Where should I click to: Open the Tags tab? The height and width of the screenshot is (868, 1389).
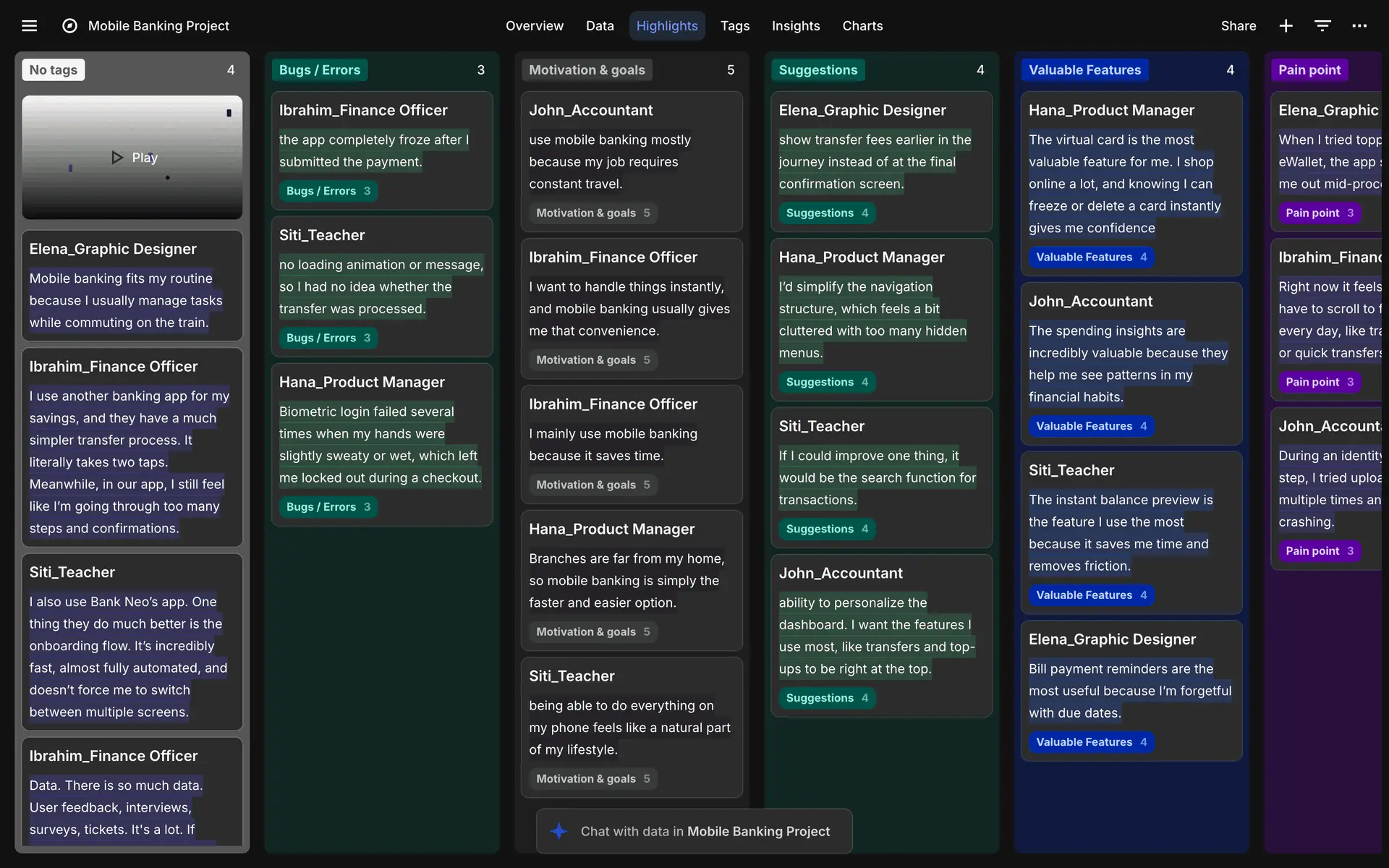[x=734, y=26]
